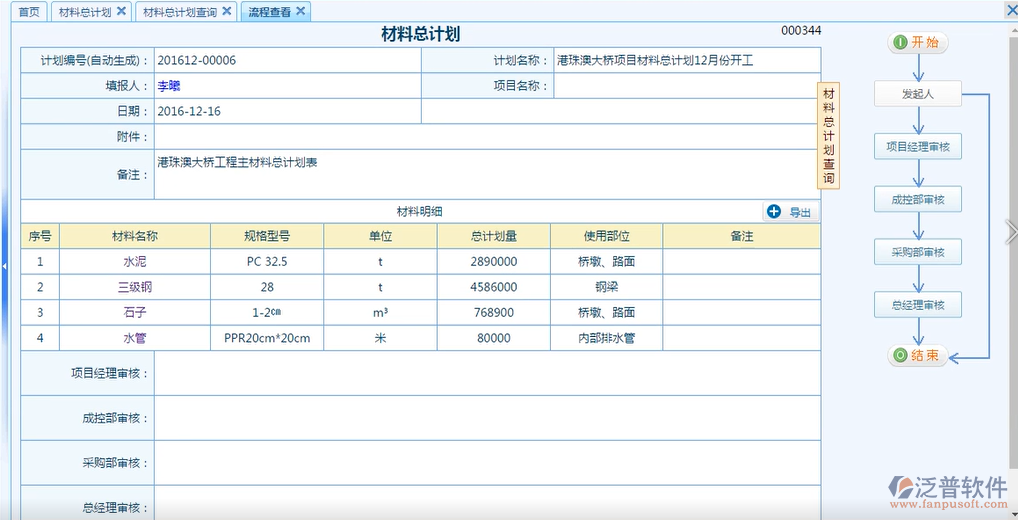Select the 发起人 workflow node
The image size is (1018, 520).
click(917, 95)
